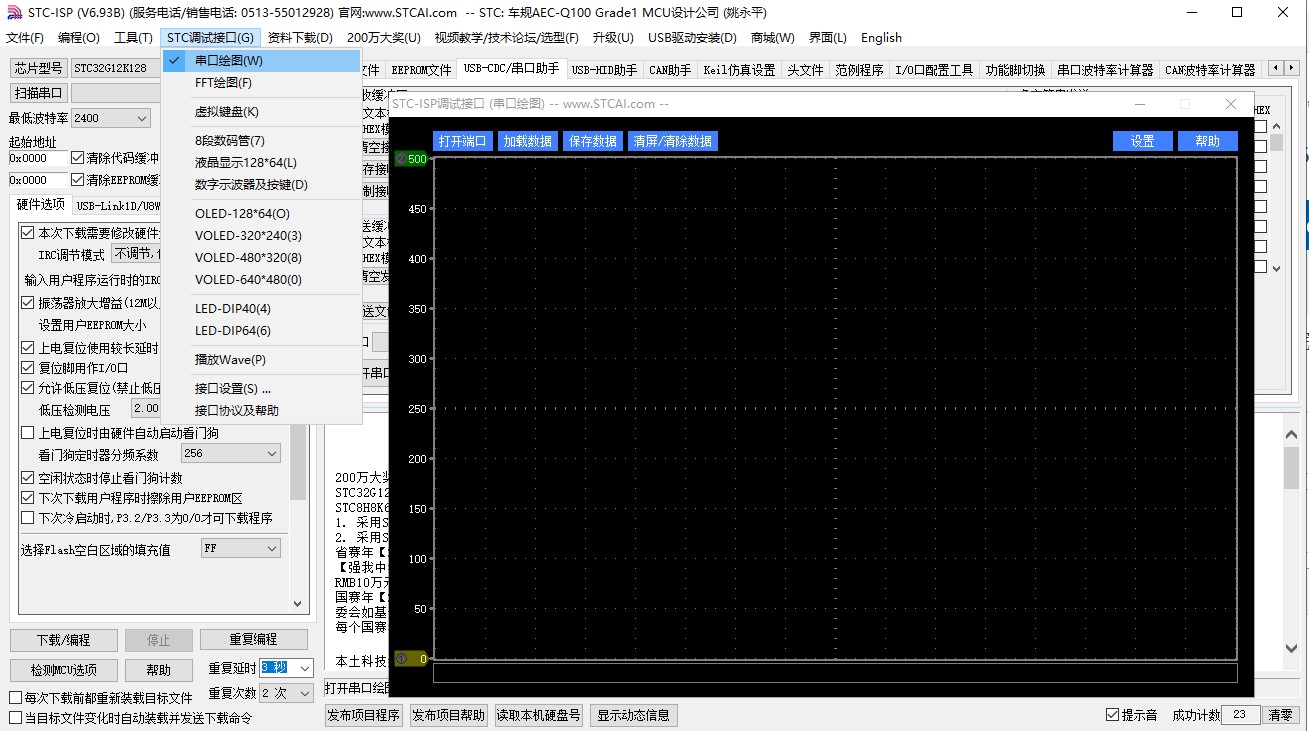Choose 虚拟键盘(K) menu entry
This screenshot has width=1309, height=731.
click(226, 112)
